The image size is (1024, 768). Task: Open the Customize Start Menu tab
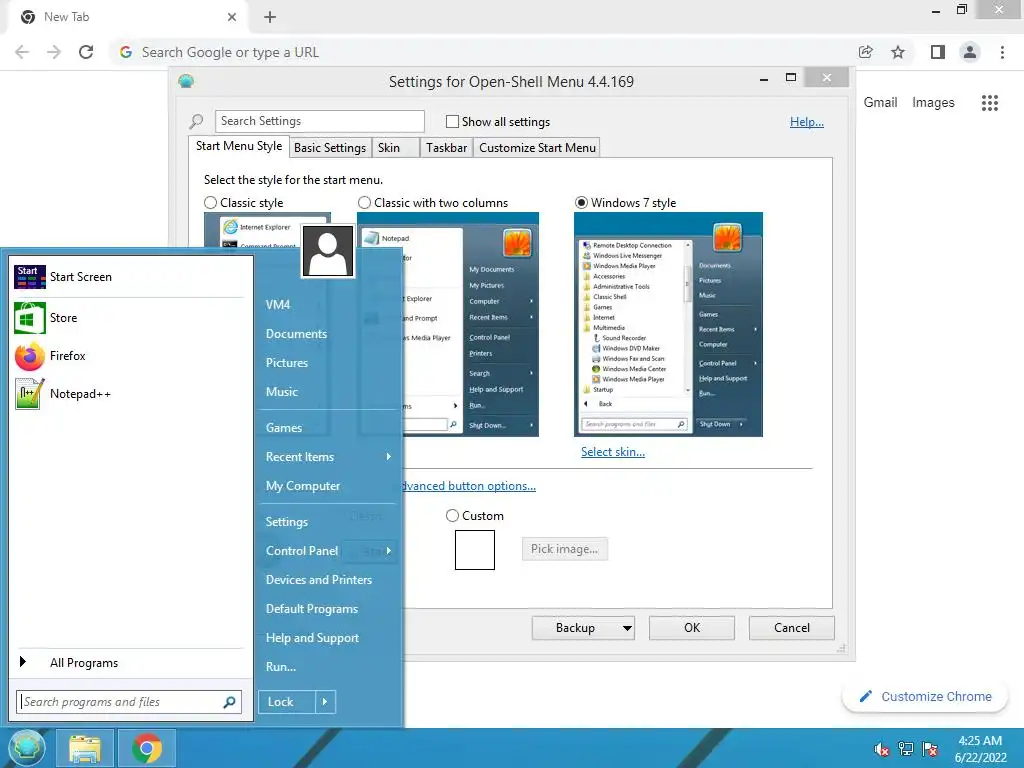[x=537, y=148]
